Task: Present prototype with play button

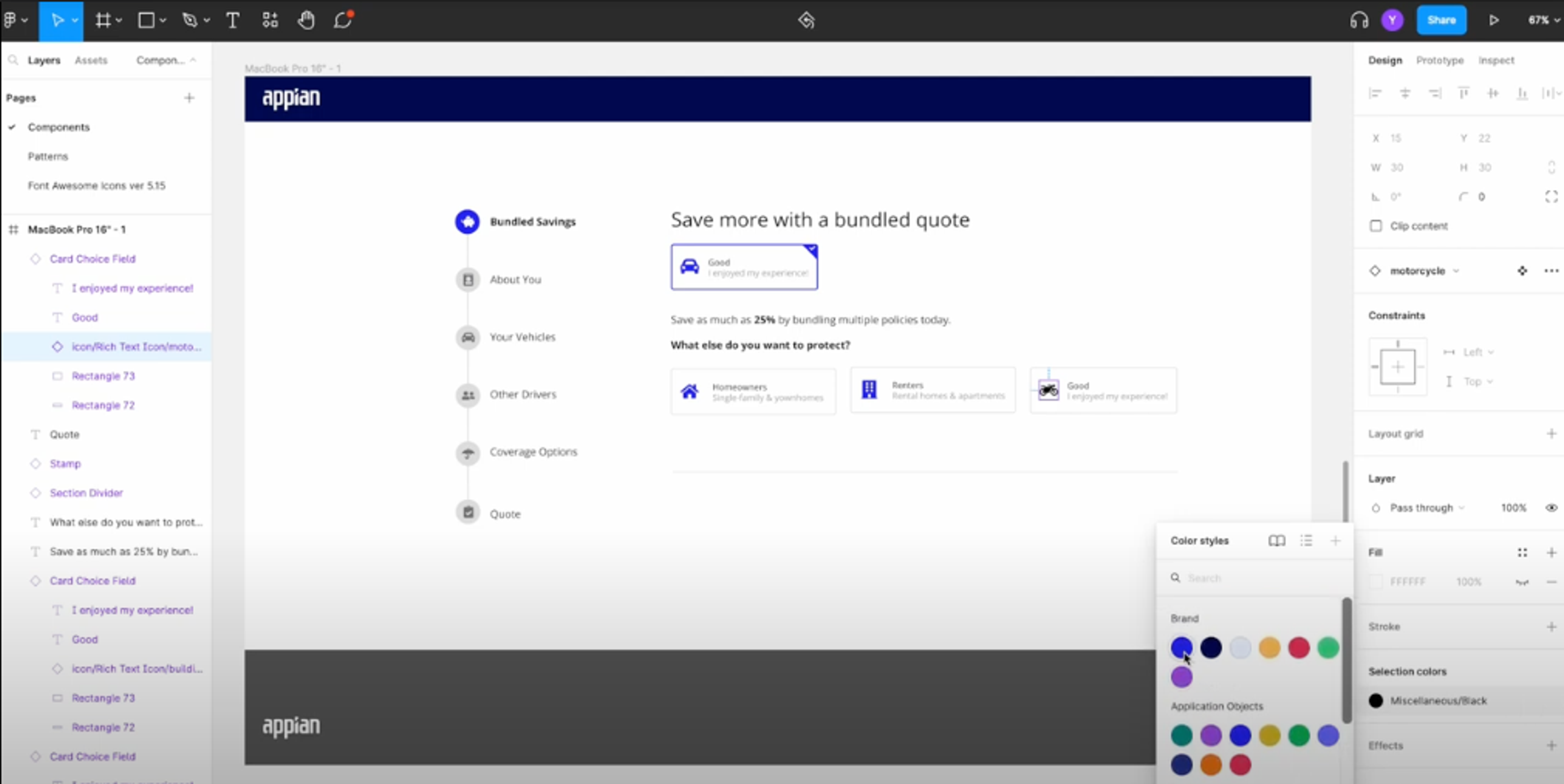Action: [1494, 20]
